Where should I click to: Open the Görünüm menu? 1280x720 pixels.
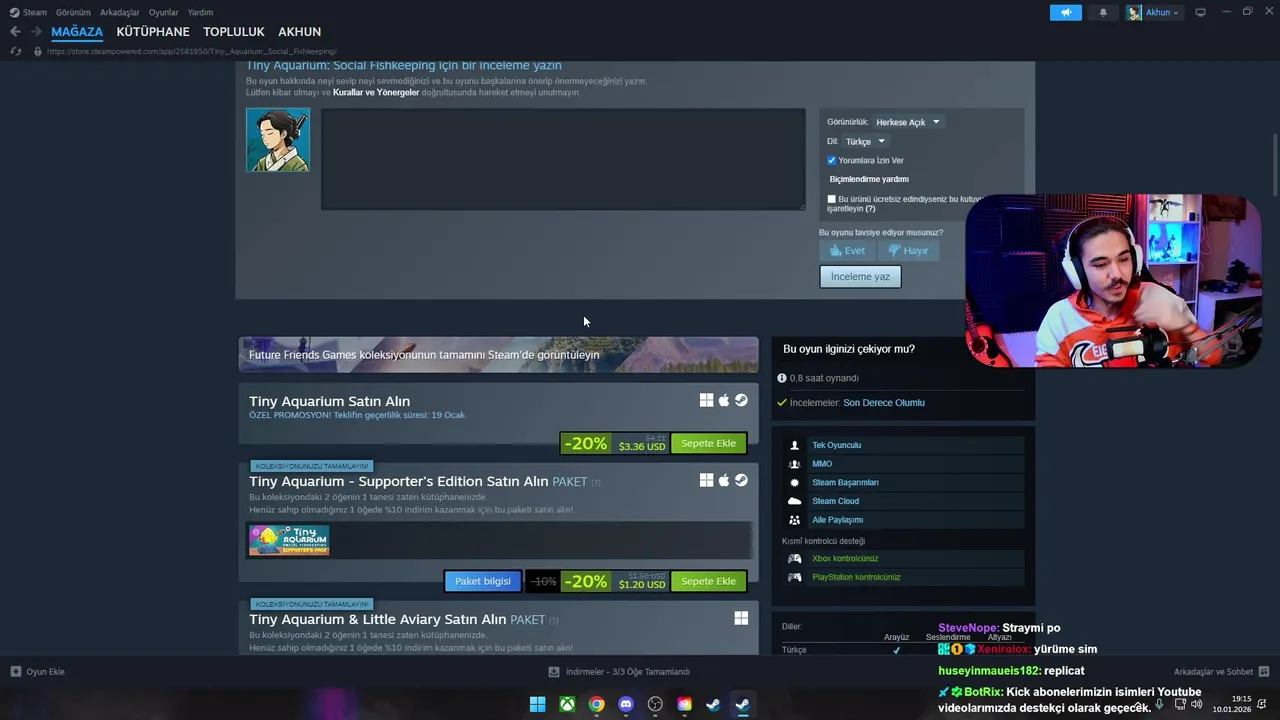73,12
